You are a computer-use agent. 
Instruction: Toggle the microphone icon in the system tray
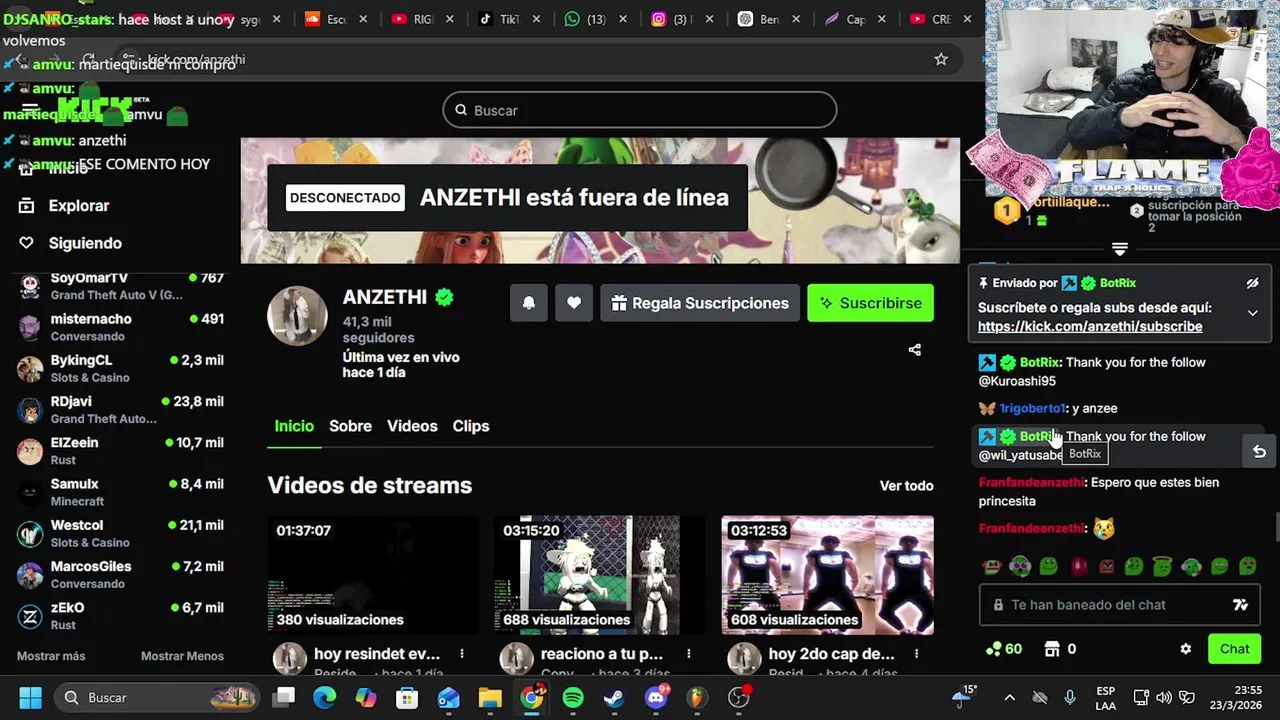click(1070, 697)
